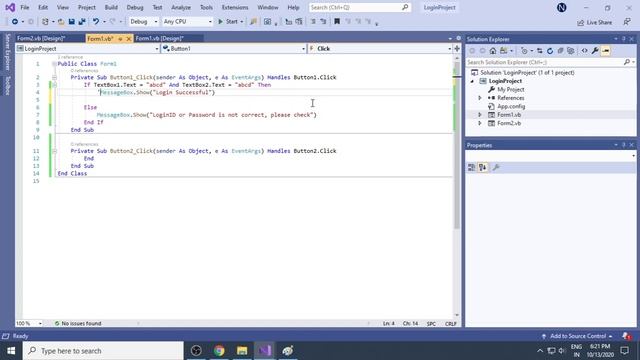Expand the Form2.vb node
Viewport: 640px width, 360px height.
point(480,123)
